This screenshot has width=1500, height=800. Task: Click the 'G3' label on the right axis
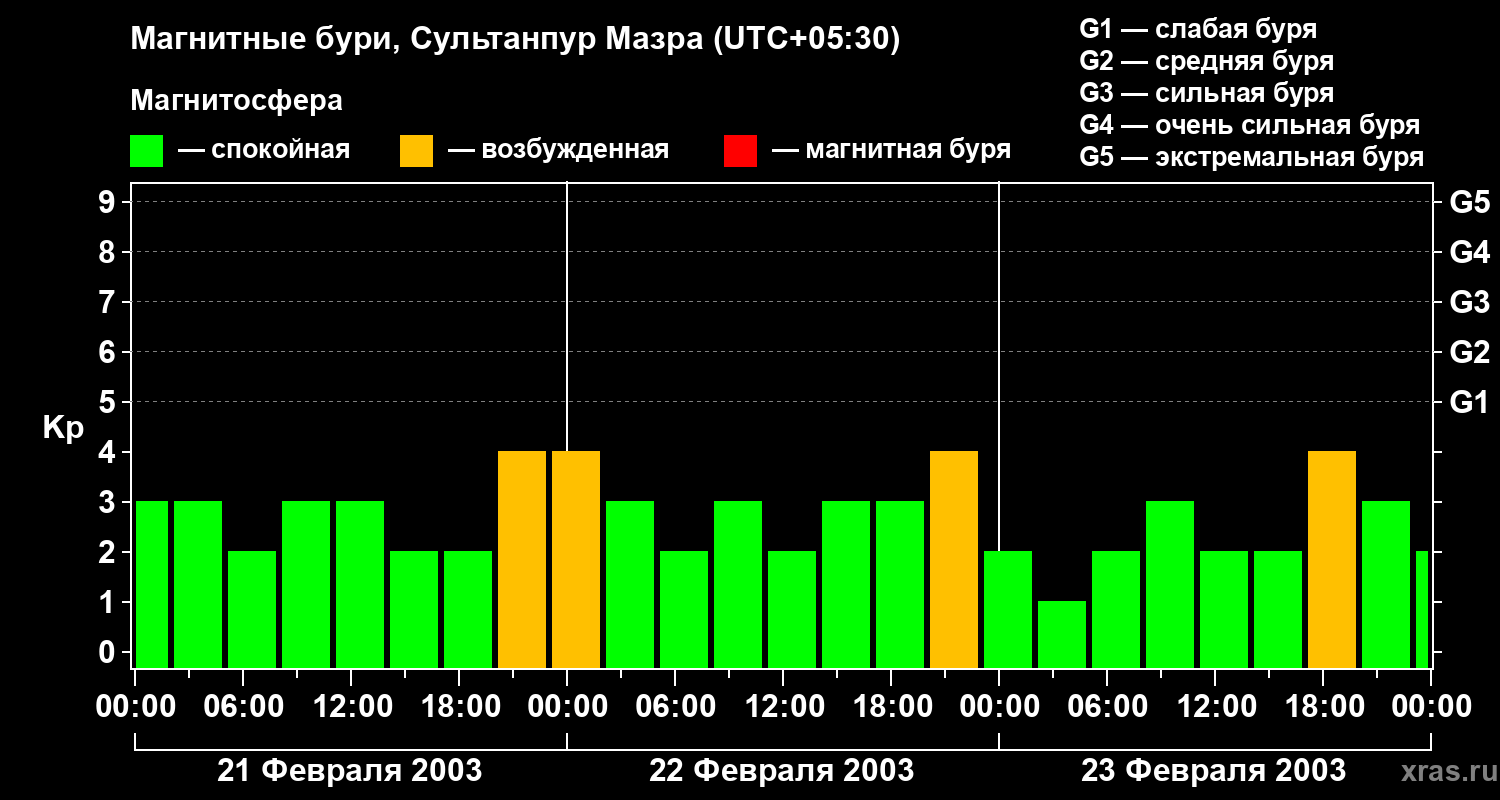1469,302
